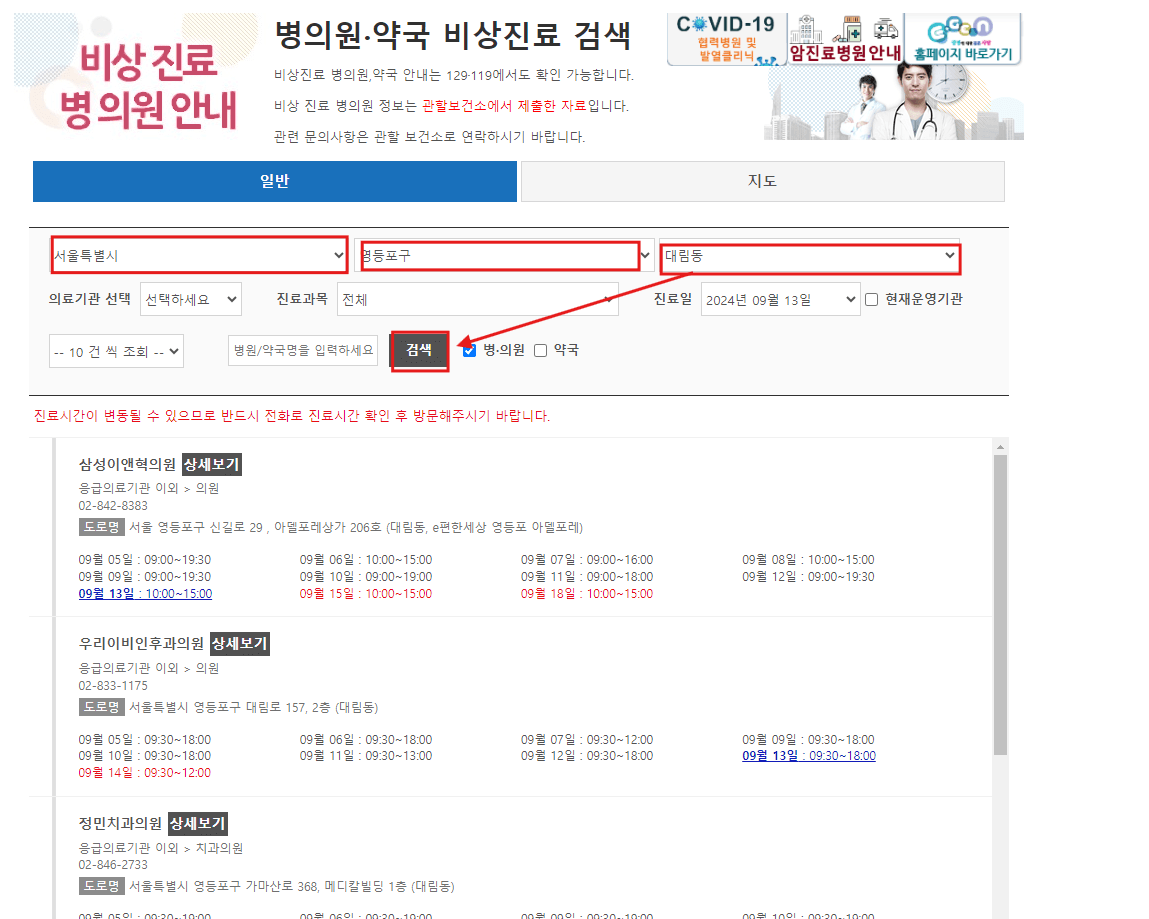
Task: Click phone number 02-846-2733
Action: tap(113, 865)
